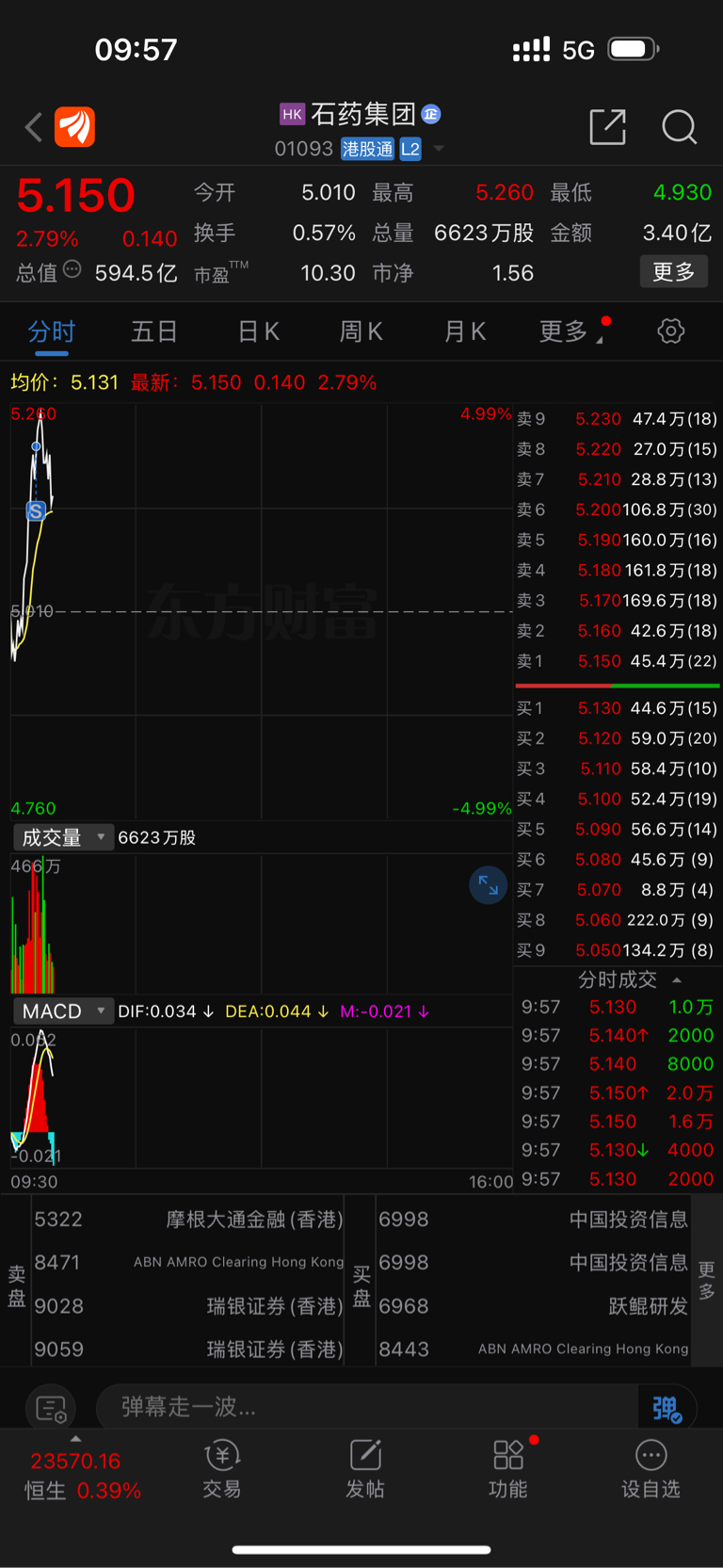Viewport: 723px width, 1568px height.
Task: Tap the 5.140↑ 2000 trade row
Action: (x=618, y=1036)
